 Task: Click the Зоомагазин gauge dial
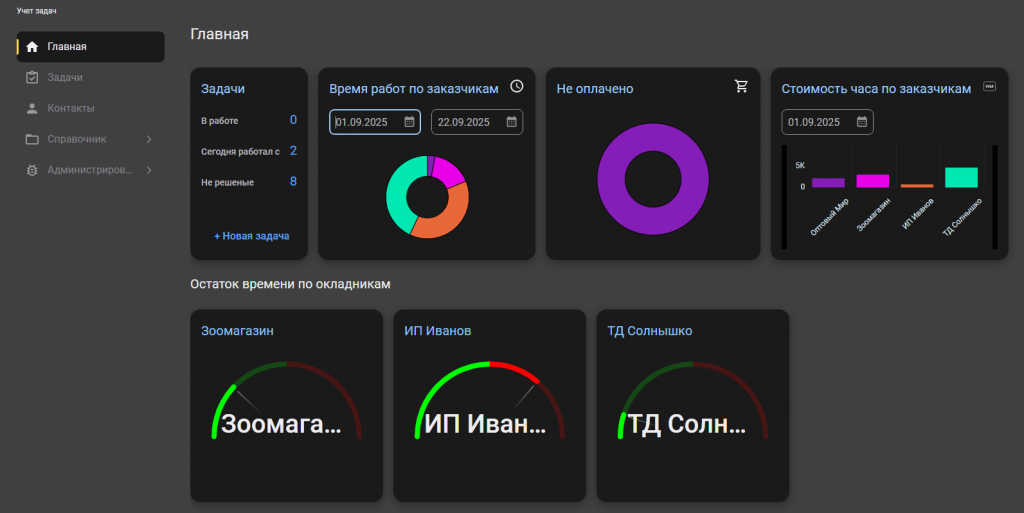(x=287, y=399)
